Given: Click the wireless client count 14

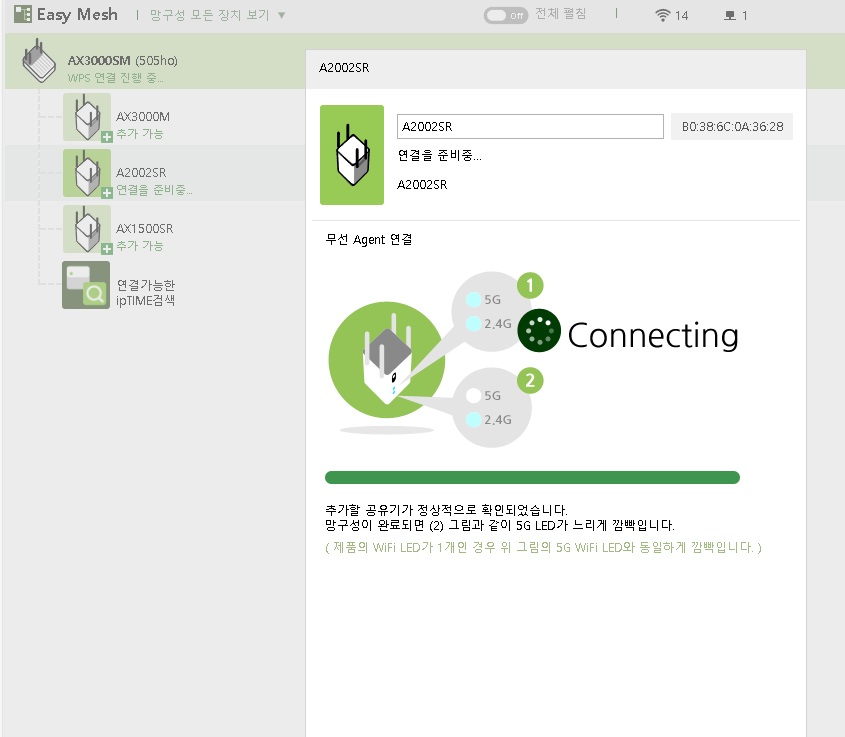Looking at the screenshot, I should coord(681,16).
